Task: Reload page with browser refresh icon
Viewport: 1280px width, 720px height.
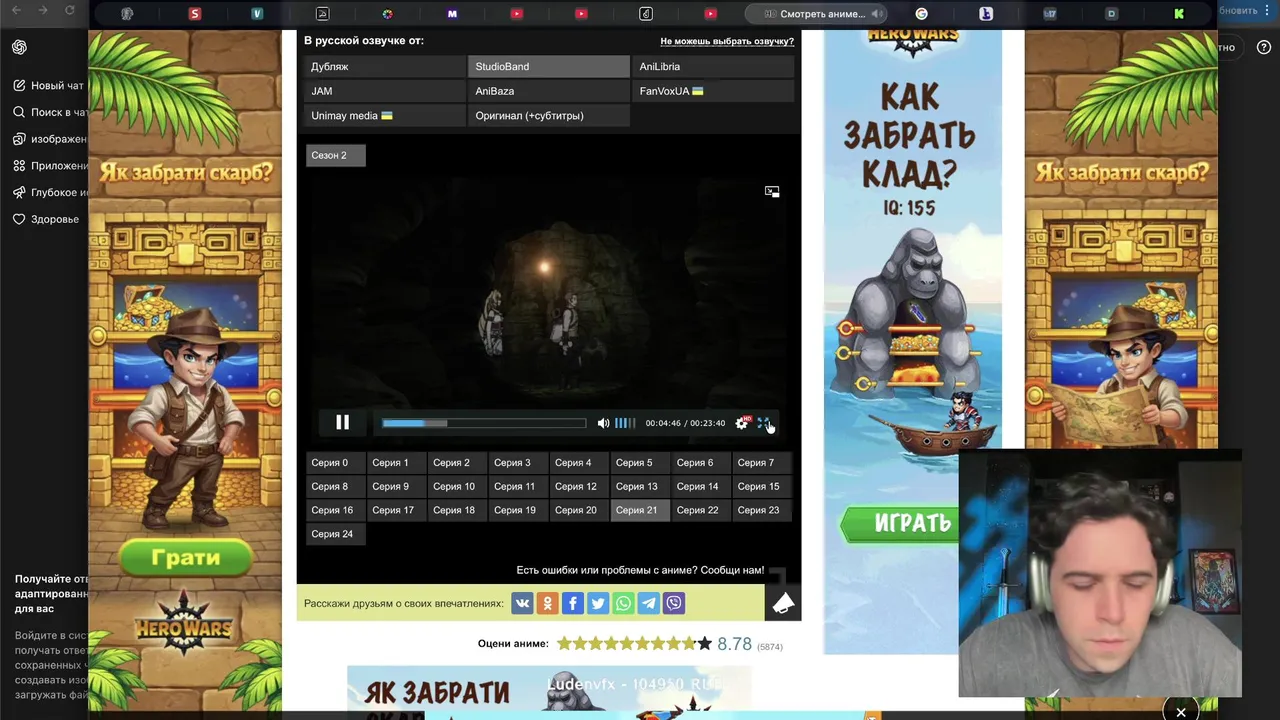Action: (x=70, y=10)
